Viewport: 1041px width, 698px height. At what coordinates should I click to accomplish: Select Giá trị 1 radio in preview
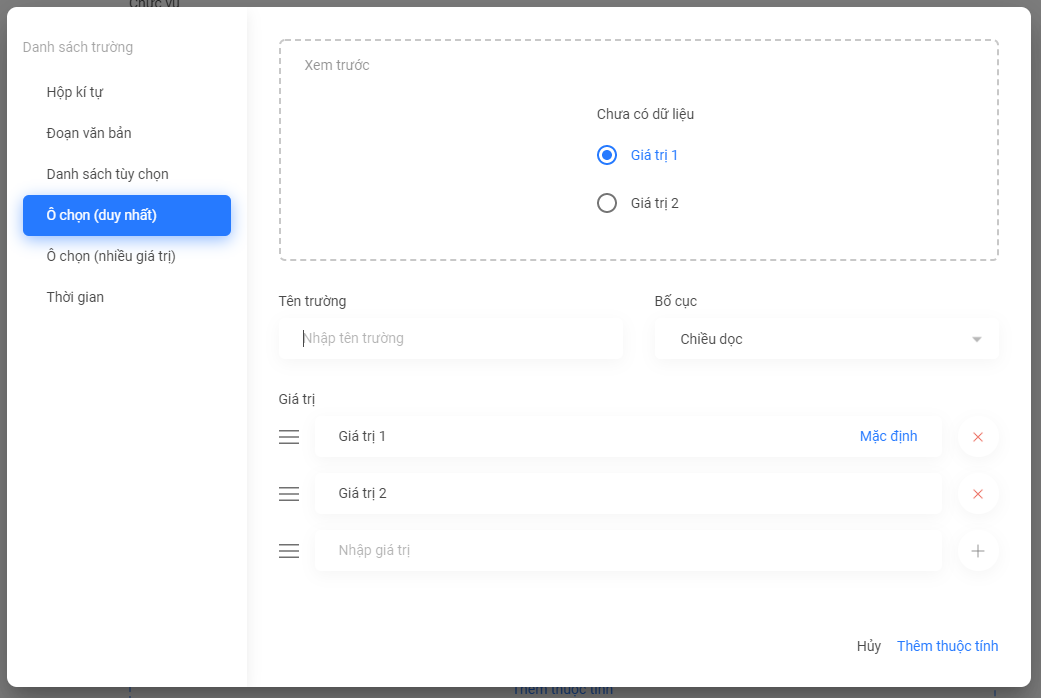(x=607, y=155)
